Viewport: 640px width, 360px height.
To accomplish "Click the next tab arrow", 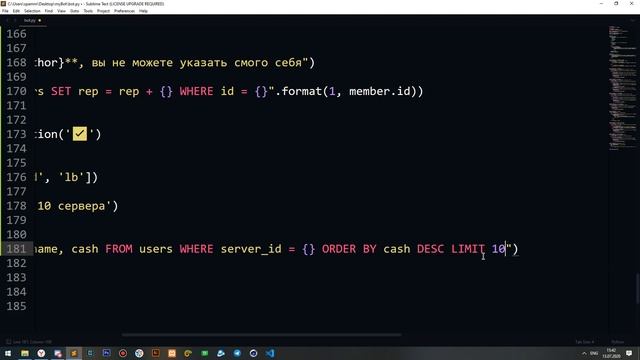I will pos(15,20).
